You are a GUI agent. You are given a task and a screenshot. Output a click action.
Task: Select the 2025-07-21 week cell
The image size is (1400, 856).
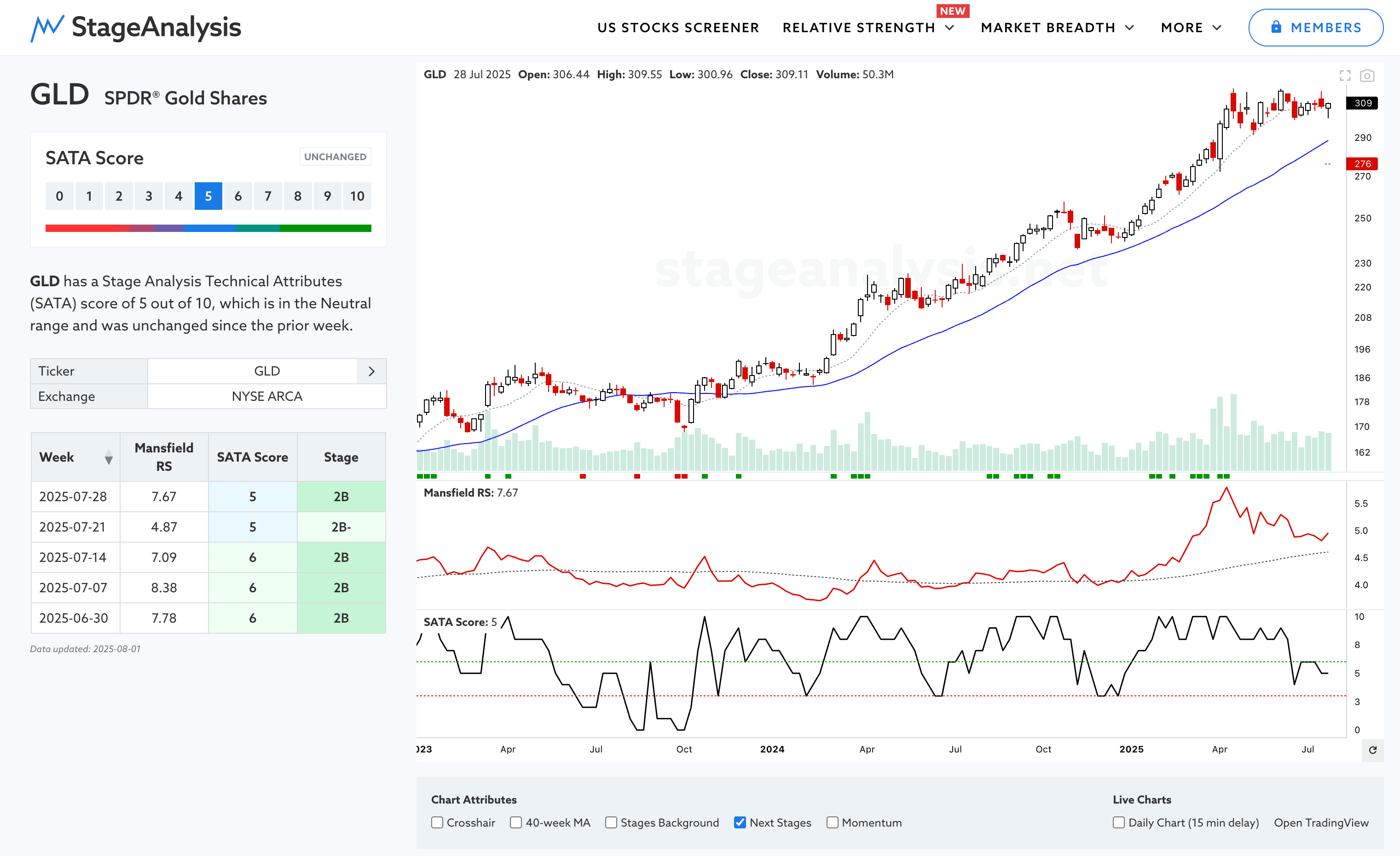pos(75,527)
